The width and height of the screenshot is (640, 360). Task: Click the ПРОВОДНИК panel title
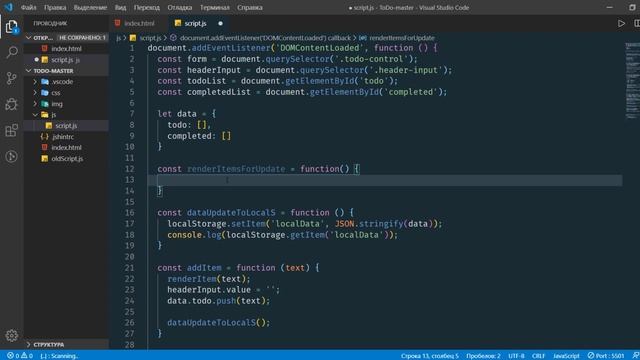click(x=50, y=24)
